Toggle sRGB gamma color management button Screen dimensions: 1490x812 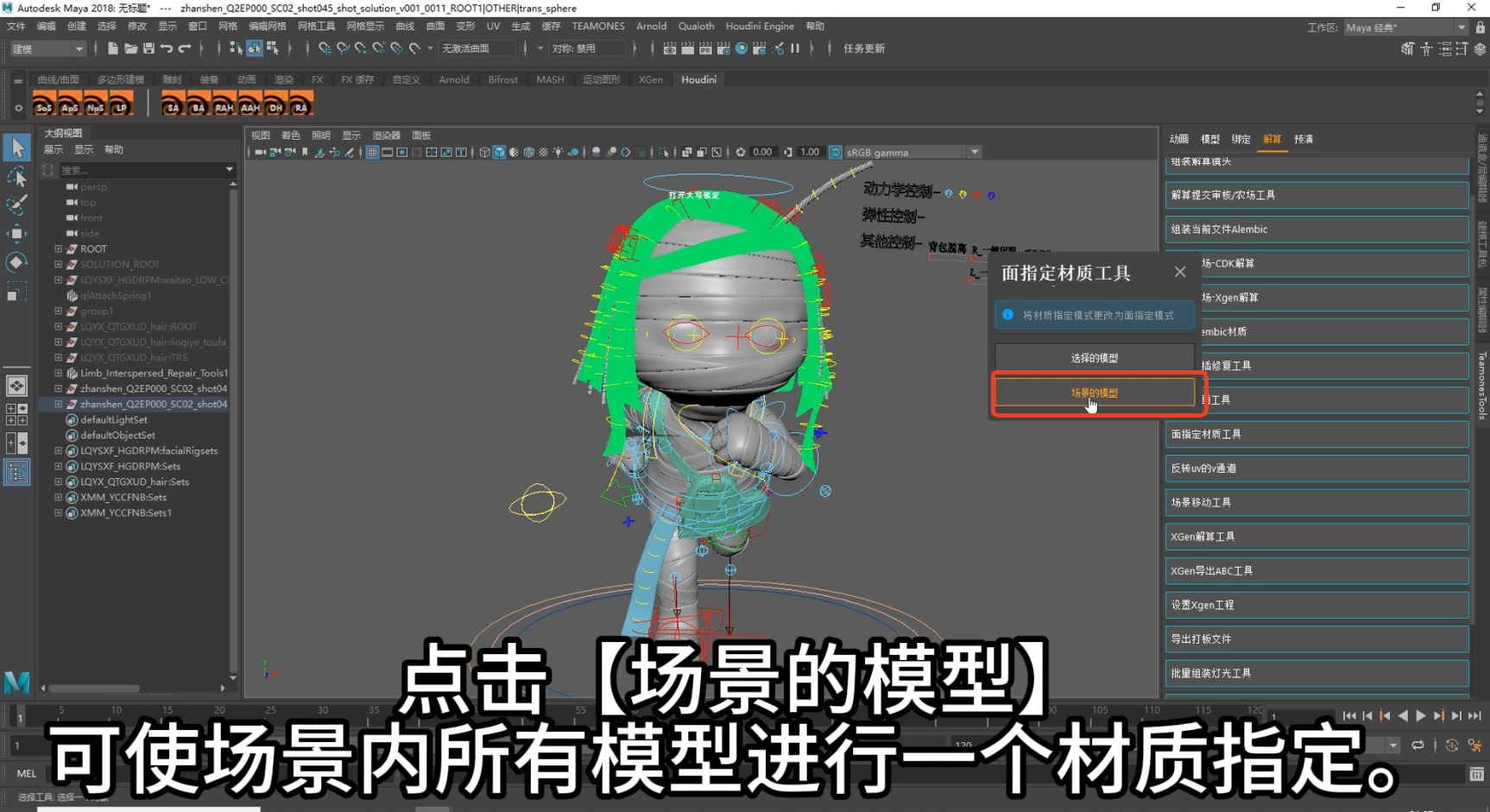(x=835, y=153)
